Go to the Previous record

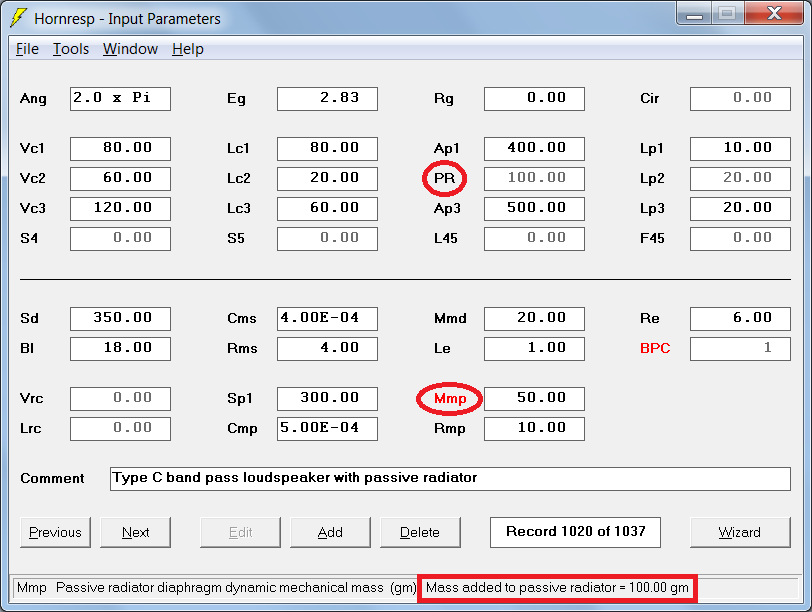click(55, 532)
